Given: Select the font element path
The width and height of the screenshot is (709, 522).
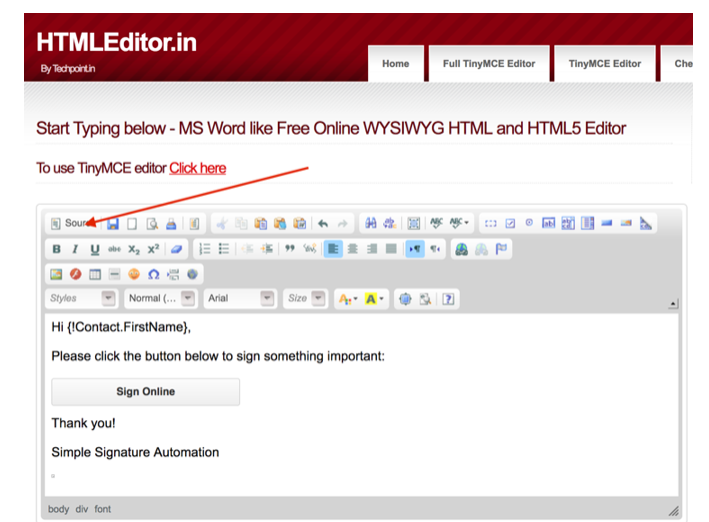Looking at the screenshot, I should [x=103, y=509].
